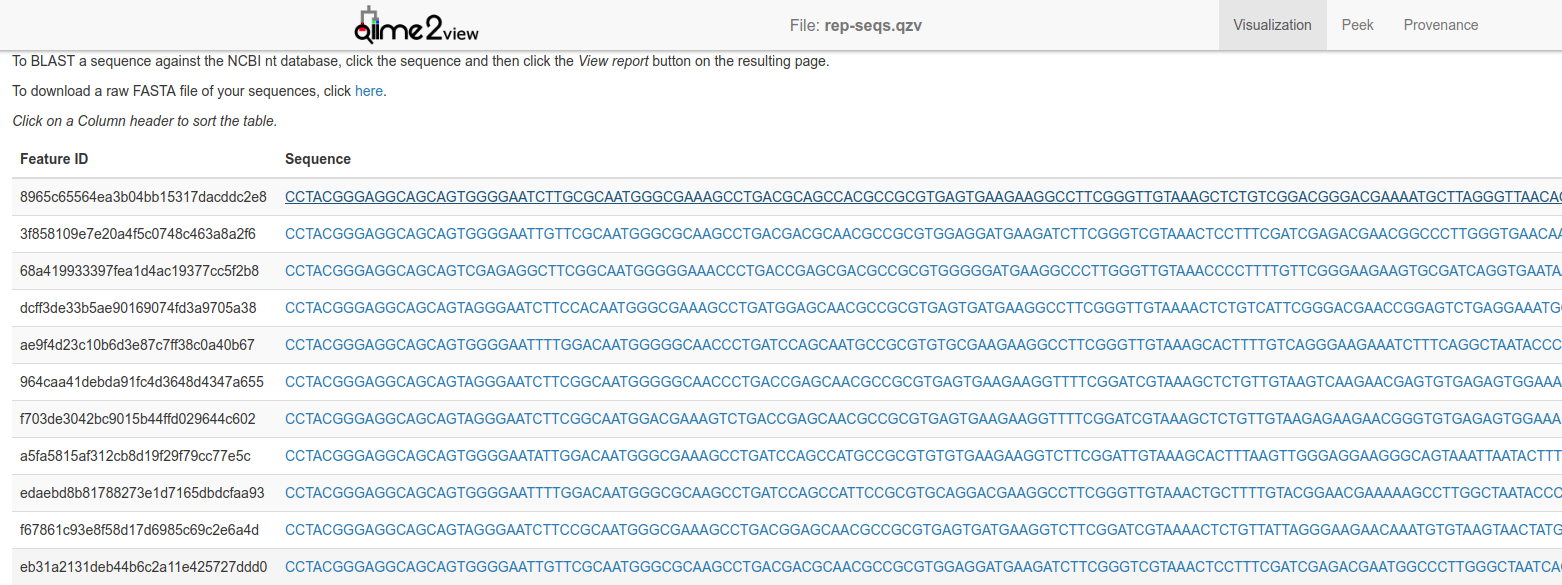Open the edaebd8b81788273e1d7165dbdcfaa93 sequence link

coord(923,493)
